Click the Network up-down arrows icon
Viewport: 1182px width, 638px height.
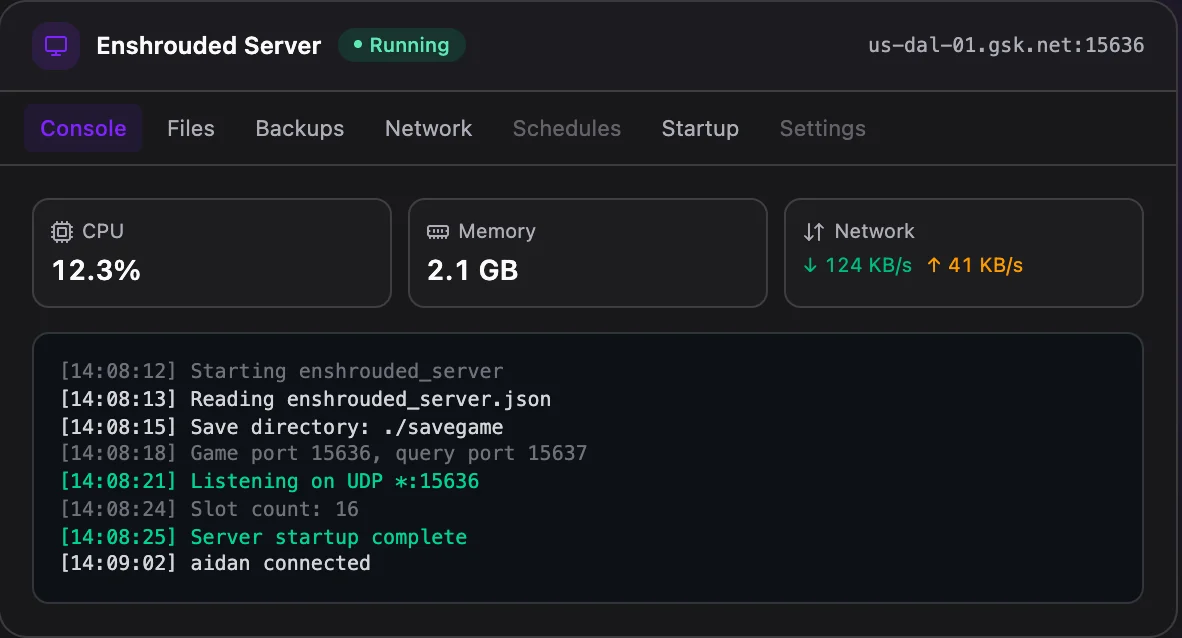pyautogui.click(x=813, y=232)
